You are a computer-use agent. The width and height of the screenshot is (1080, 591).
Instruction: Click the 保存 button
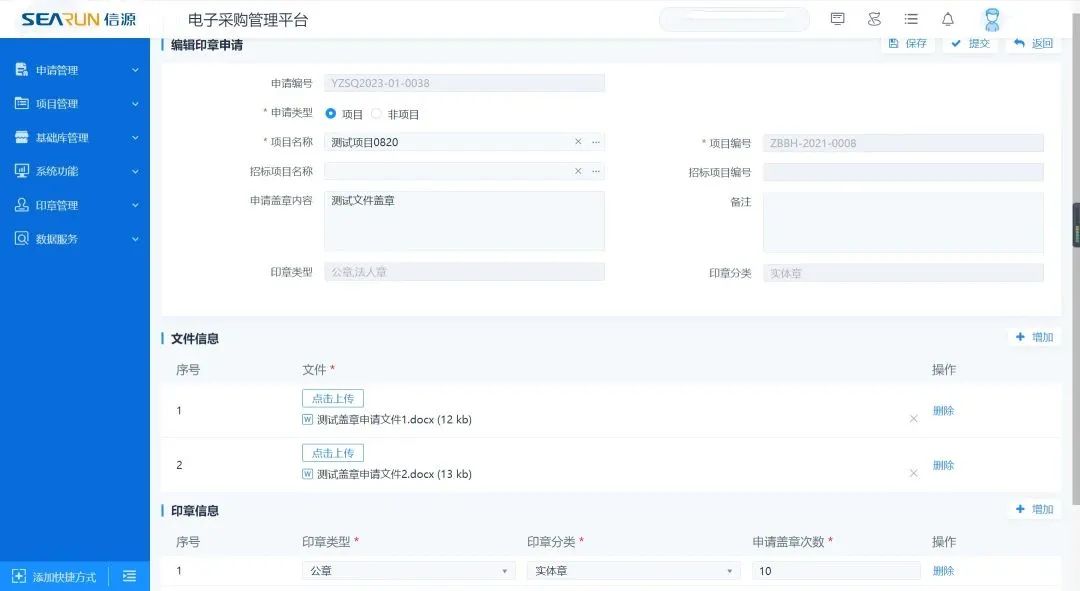pos(908,44)
